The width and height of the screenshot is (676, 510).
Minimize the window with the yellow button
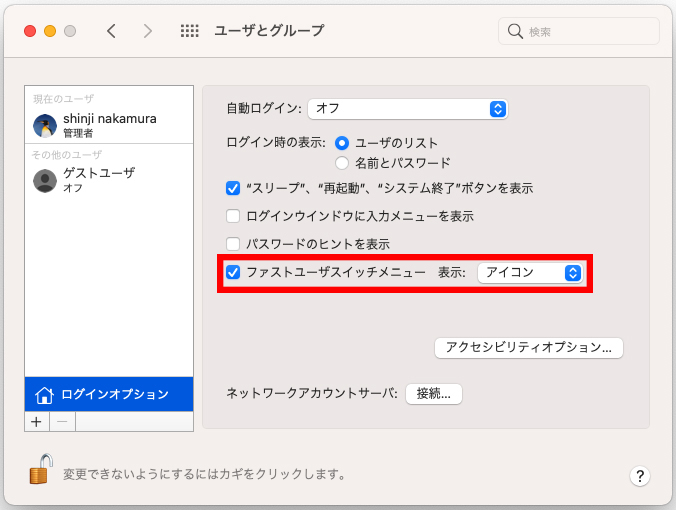[x=50, y=31]
